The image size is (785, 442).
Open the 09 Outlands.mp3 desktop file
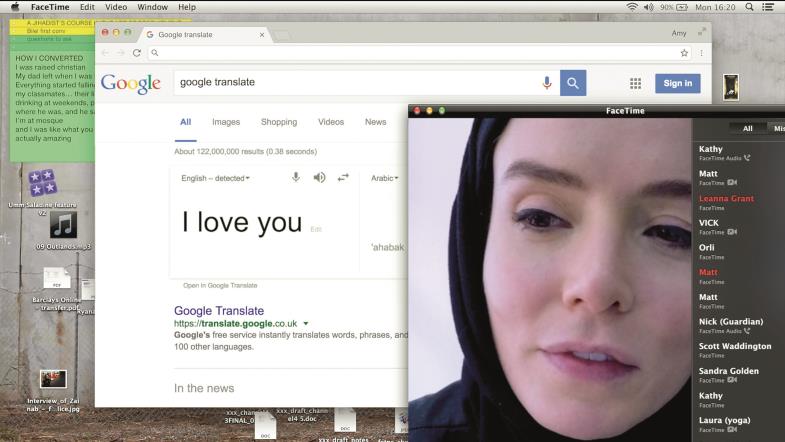coord(63,227)
